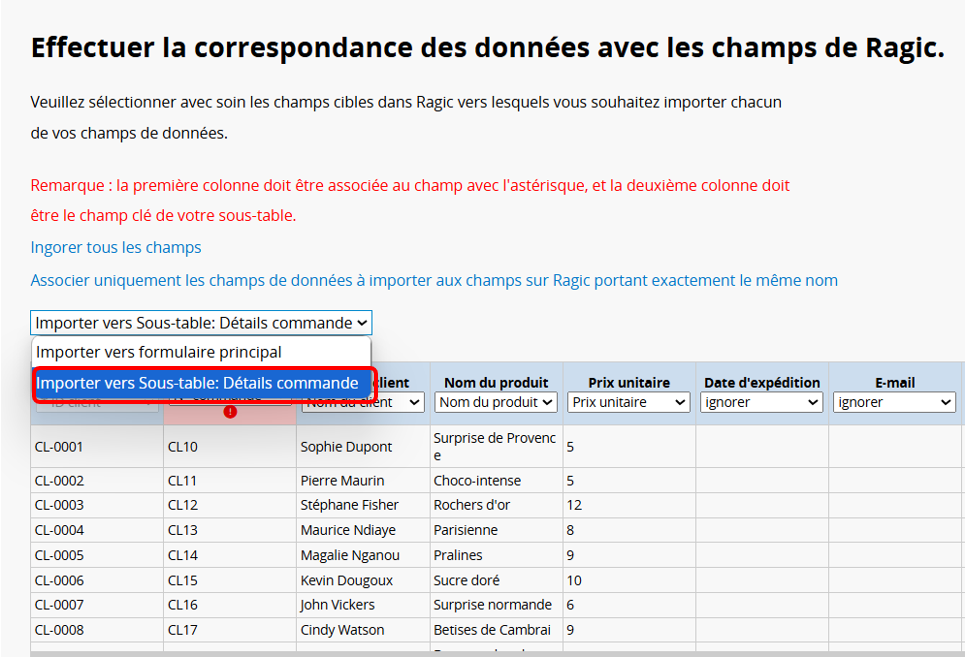Click the 'CL-0001' cell
The image size is (966, 669).
[x=59, y=447]
